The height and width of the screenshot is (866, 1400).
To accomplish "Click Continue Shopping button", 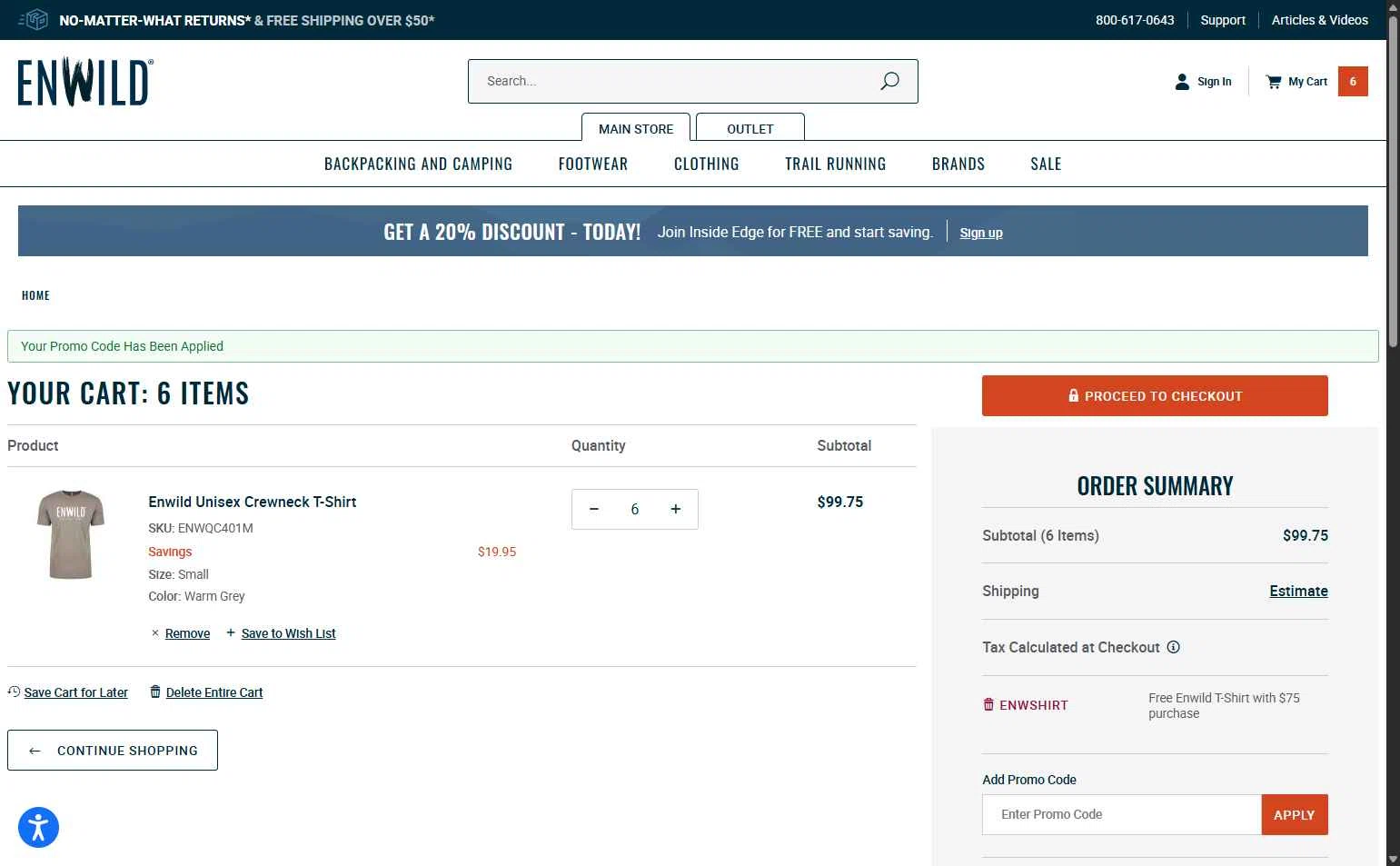I will point(113,750).
